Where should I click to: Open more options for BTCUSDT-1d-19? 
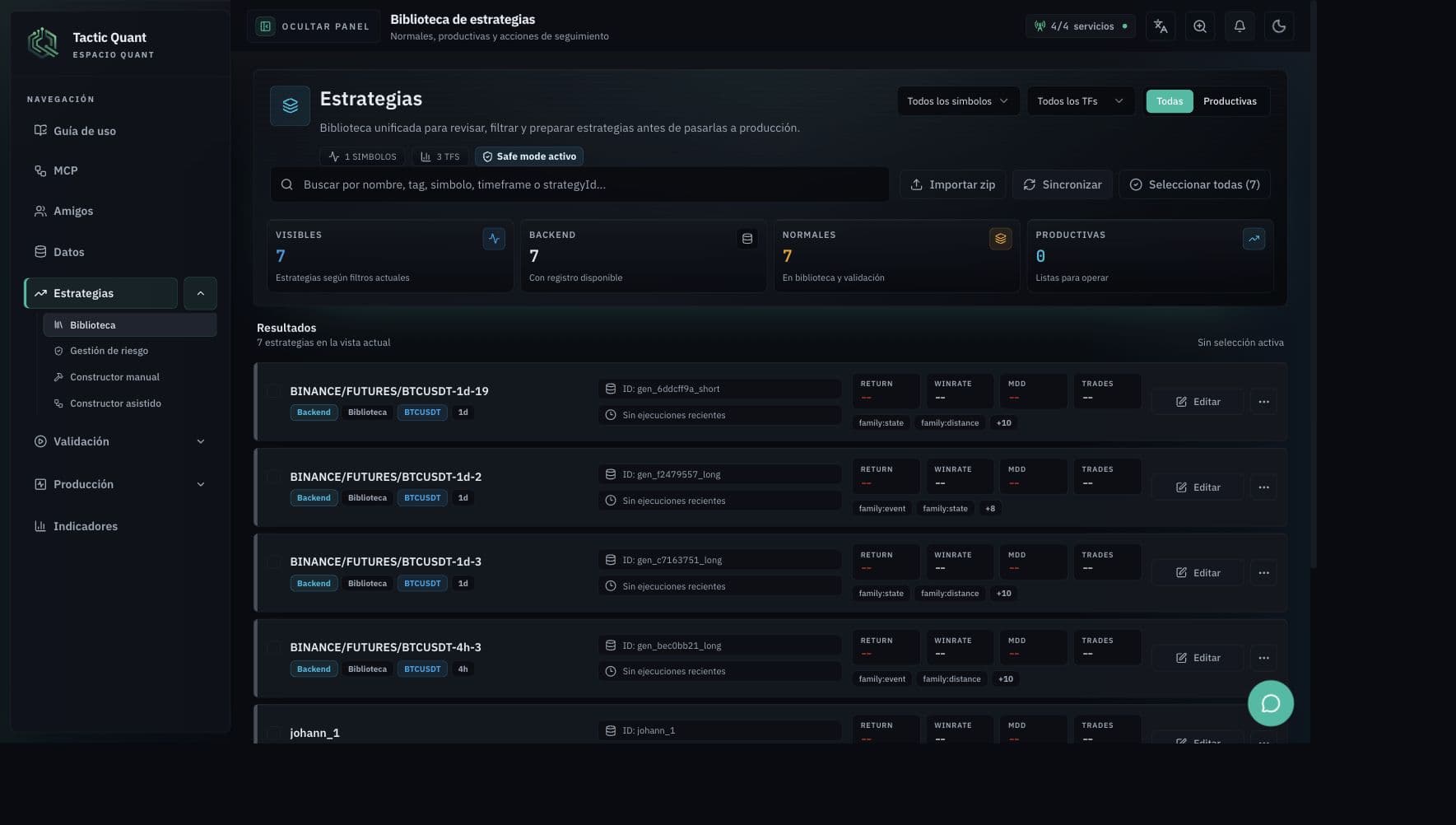pos(1263,402)
